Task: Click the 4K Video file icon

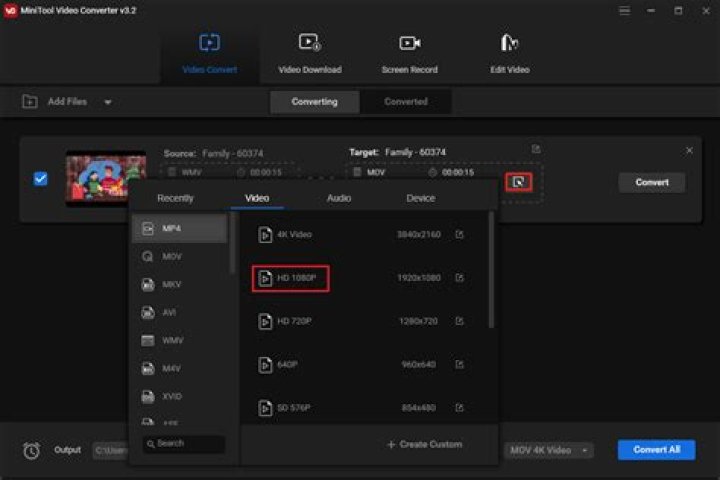Action: point(265,235)
